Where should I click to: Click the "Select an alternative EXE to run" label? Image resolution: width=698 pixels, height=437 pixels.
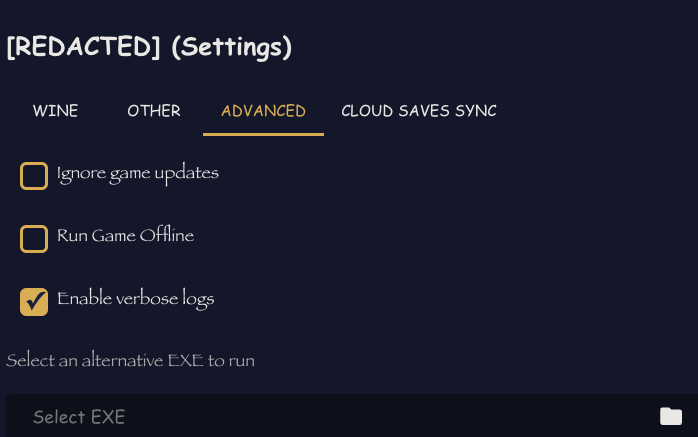pos(130,360)
